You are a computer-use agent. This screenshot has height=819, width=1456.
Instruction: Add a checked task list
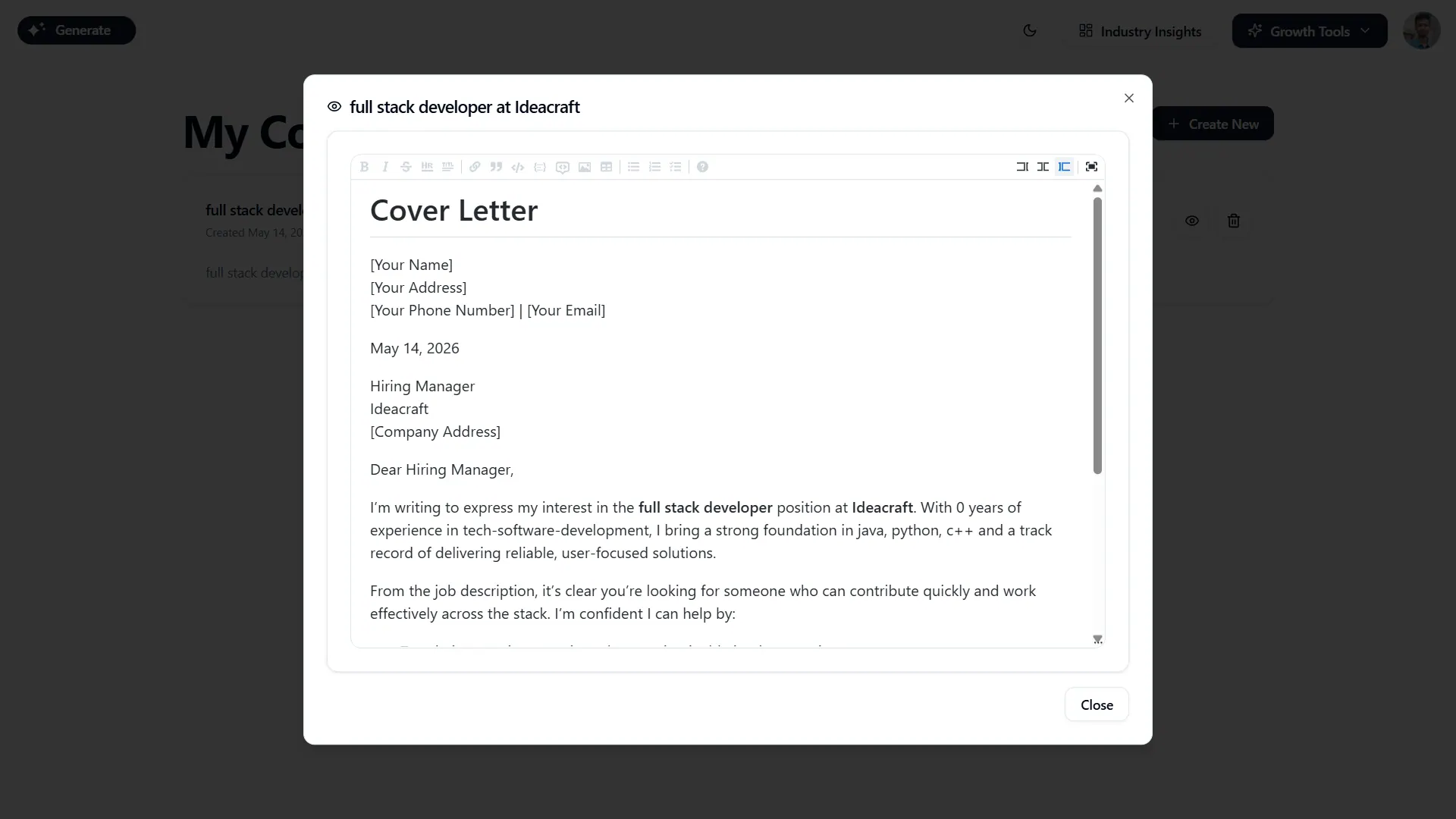click(x=676, y=167)
